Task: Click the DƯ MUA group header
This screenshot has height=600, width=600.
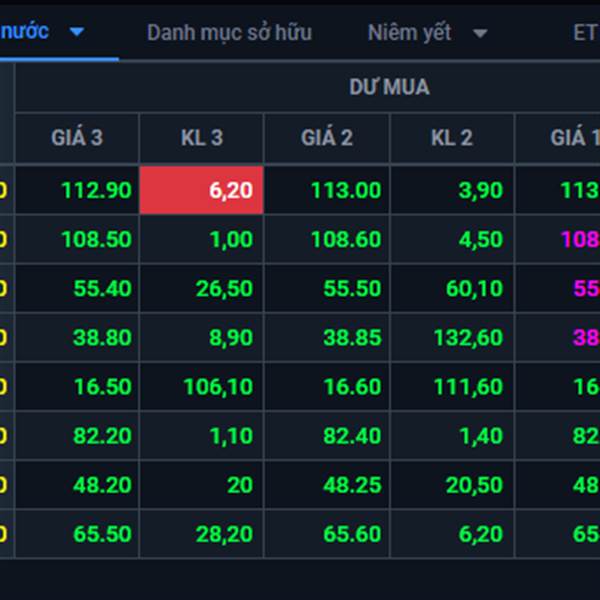Action: coord(389,87)
